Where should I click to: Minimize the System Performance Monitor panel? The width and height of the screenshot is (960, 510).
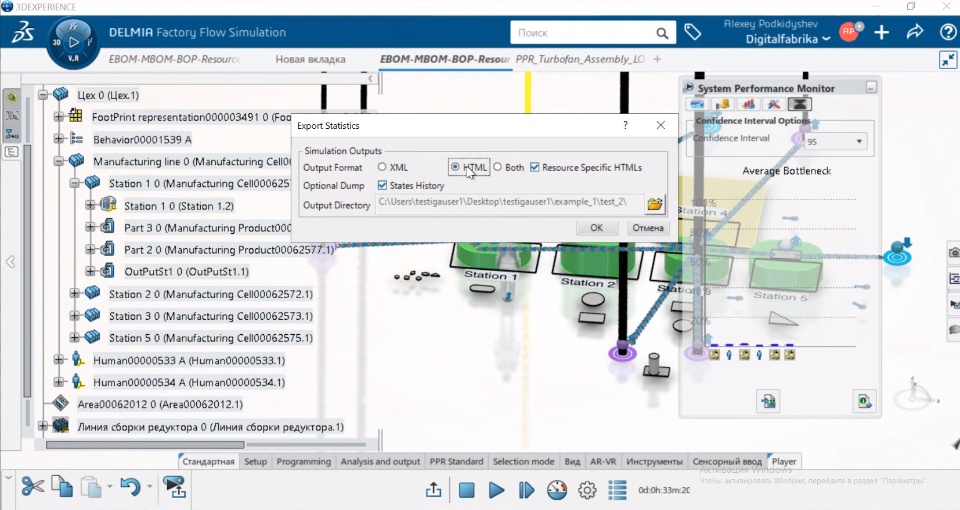(x=871, y=88)
